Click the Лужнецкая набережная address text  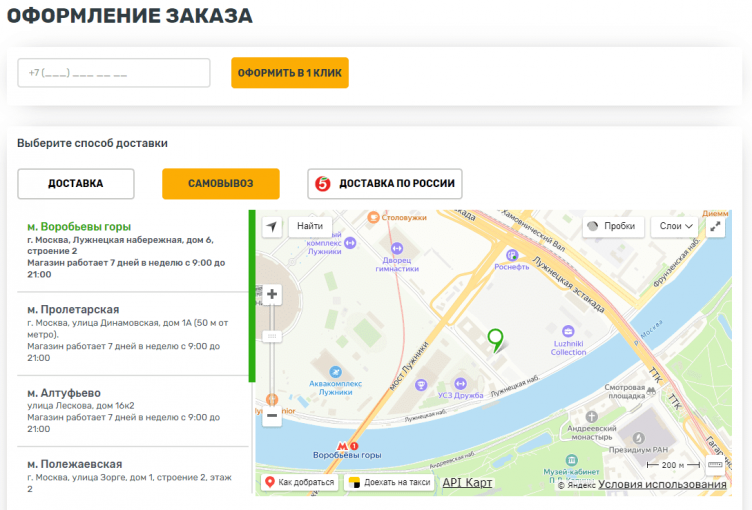[120, 245]
